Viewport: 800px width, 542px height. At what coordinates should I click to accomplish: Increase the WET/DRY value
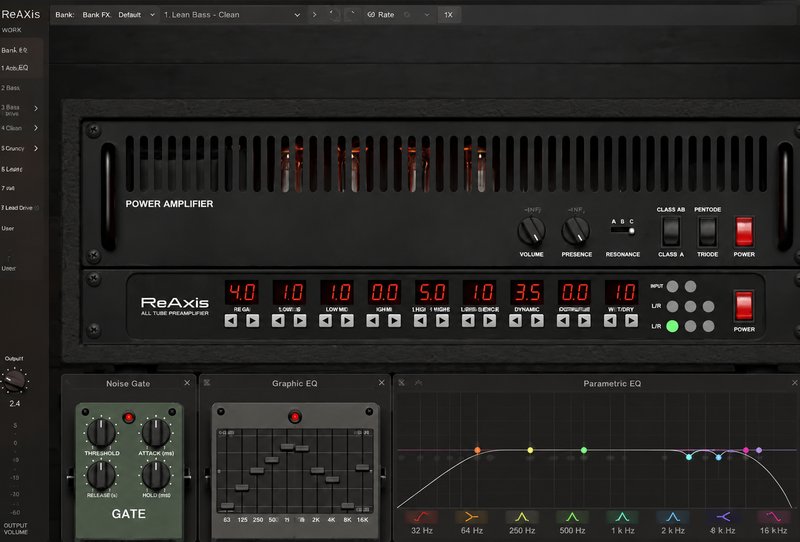point(632,321)
